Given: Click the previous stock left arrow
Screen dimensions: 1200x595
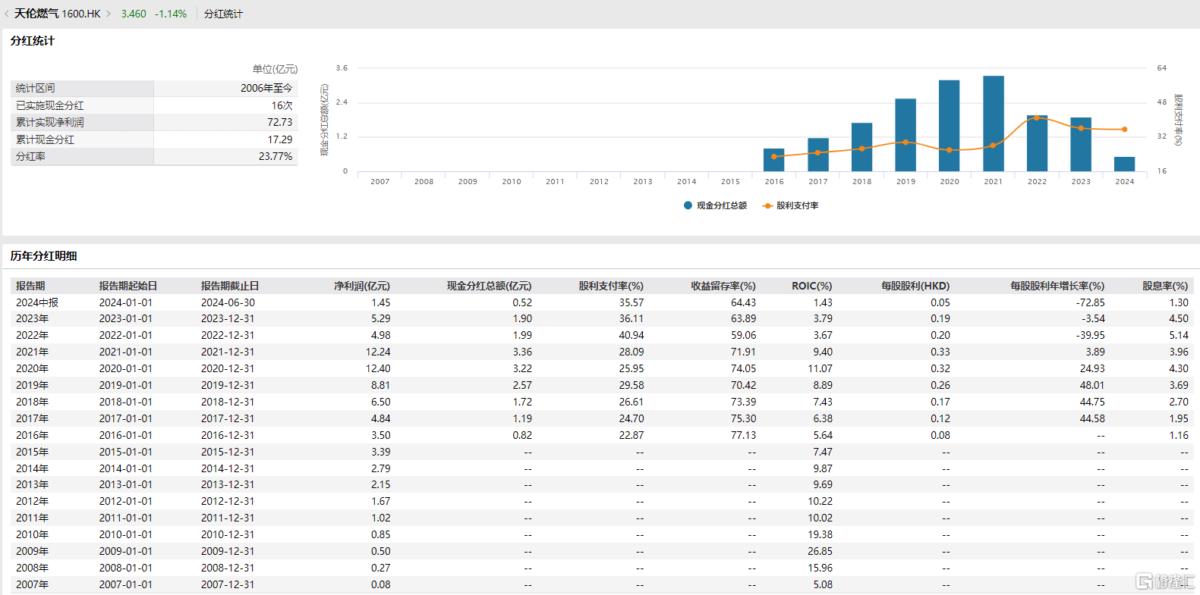Looking at the screenshot, I should [x=6, y=14].
